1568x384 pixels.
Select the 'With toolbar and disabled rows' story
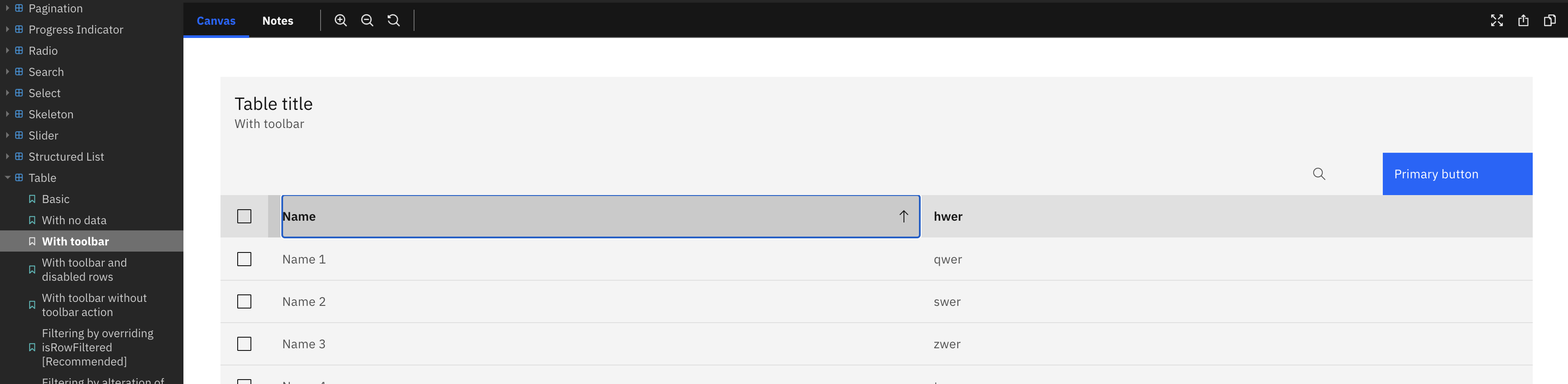84,269
